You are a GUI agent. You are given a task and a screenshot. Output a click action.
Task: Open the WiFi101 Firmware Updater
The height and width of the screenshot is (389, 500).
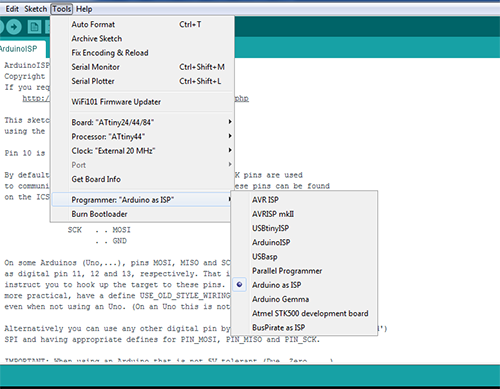click(141, 102)
